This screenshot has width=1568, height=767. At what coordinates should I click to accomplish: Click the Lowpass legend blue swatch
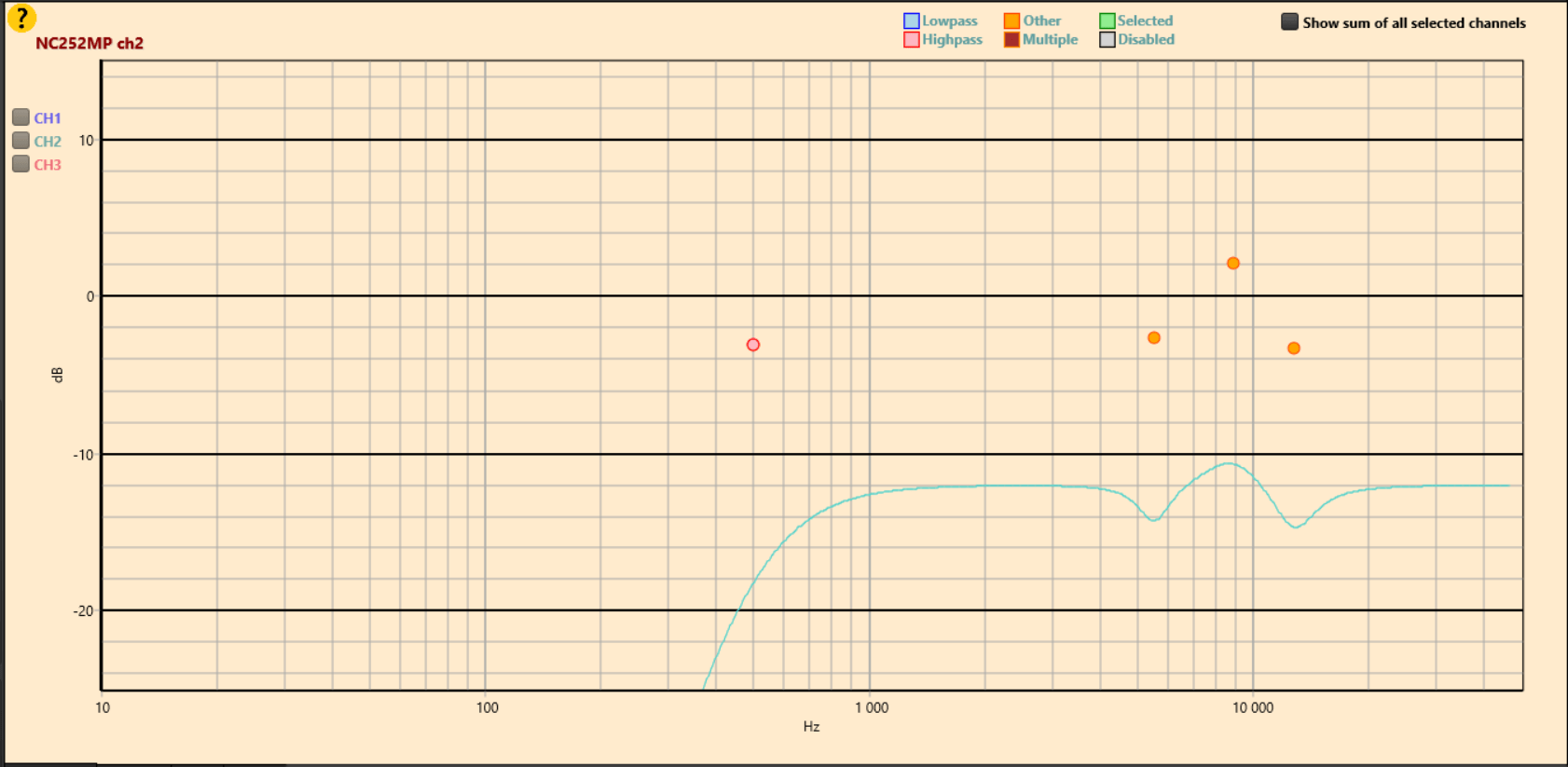(912, 21)
